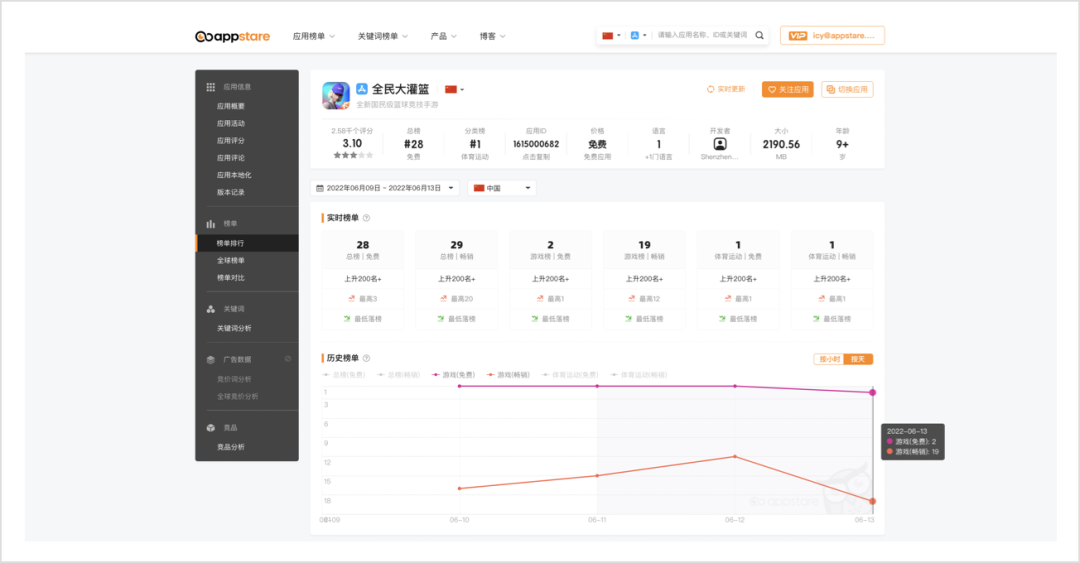Open 全球竞价分析 in sidebar
The width and height of the screenshot is (1080, 563).
(x=238, y=396)
